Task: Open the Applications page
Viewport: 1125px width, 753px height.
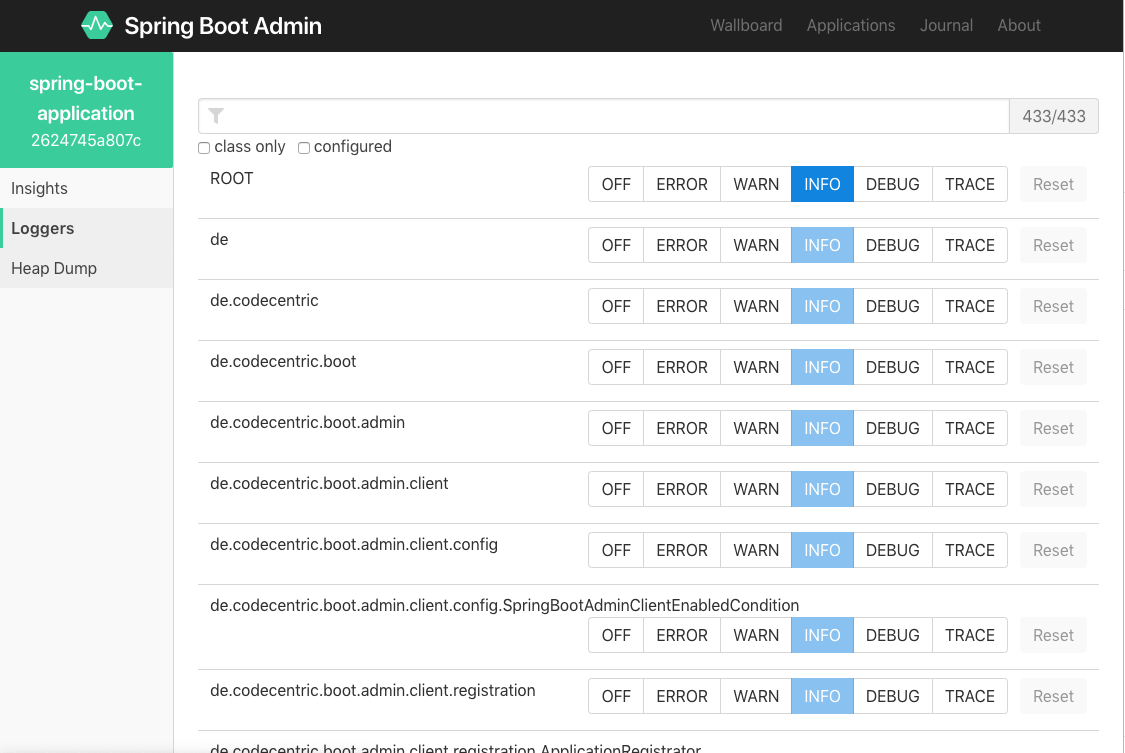Action: pos(851,25)
